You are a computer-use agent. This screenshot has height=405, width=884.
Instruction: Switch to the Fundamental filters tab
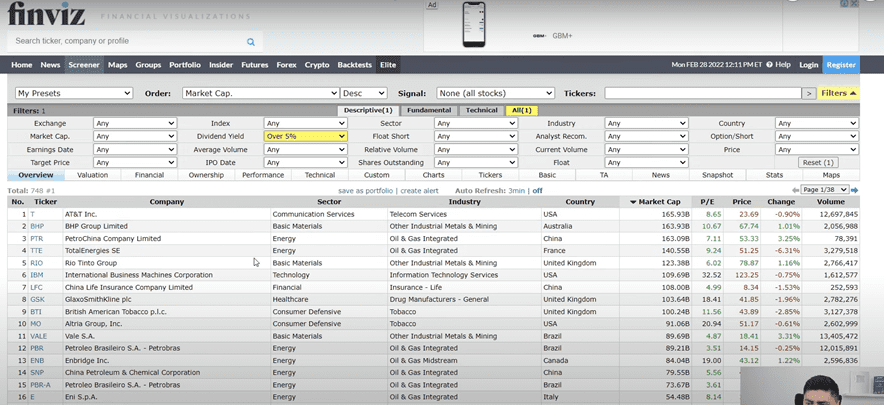(x=428, y=110)
